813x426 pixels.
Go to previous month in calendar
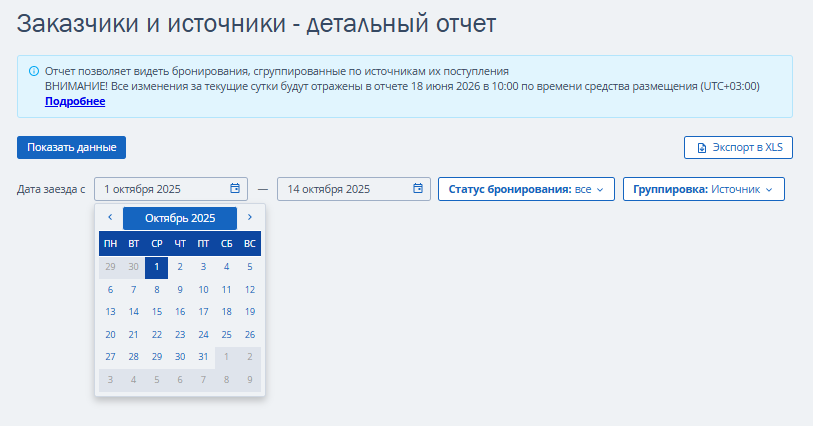[110, 217]
